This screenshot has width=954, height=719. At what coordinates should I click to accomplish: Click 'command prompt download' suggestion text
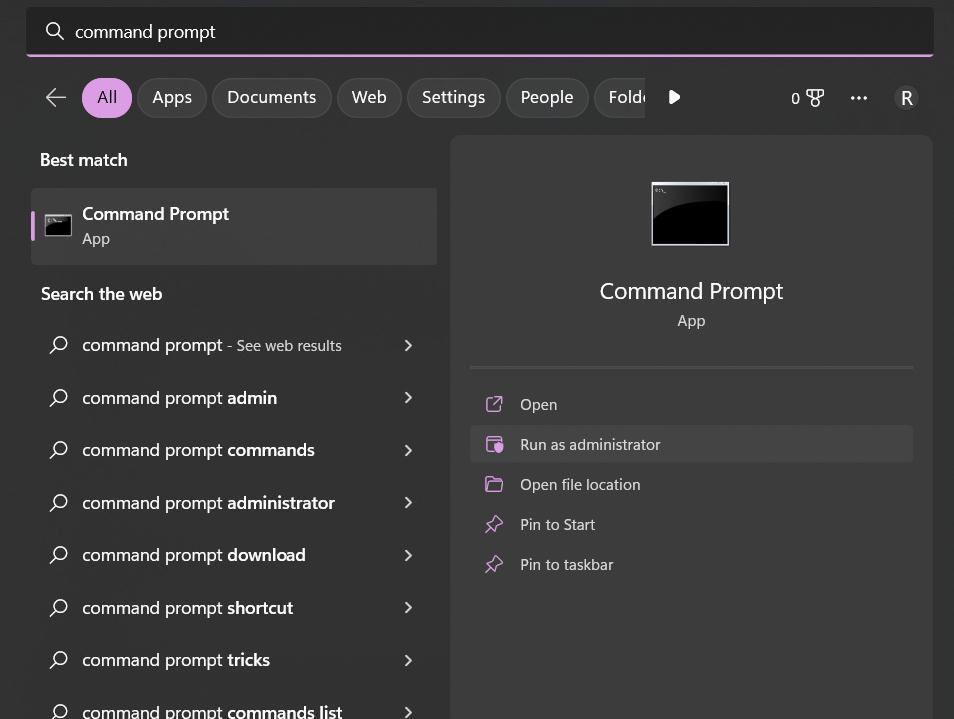point(193,555)
